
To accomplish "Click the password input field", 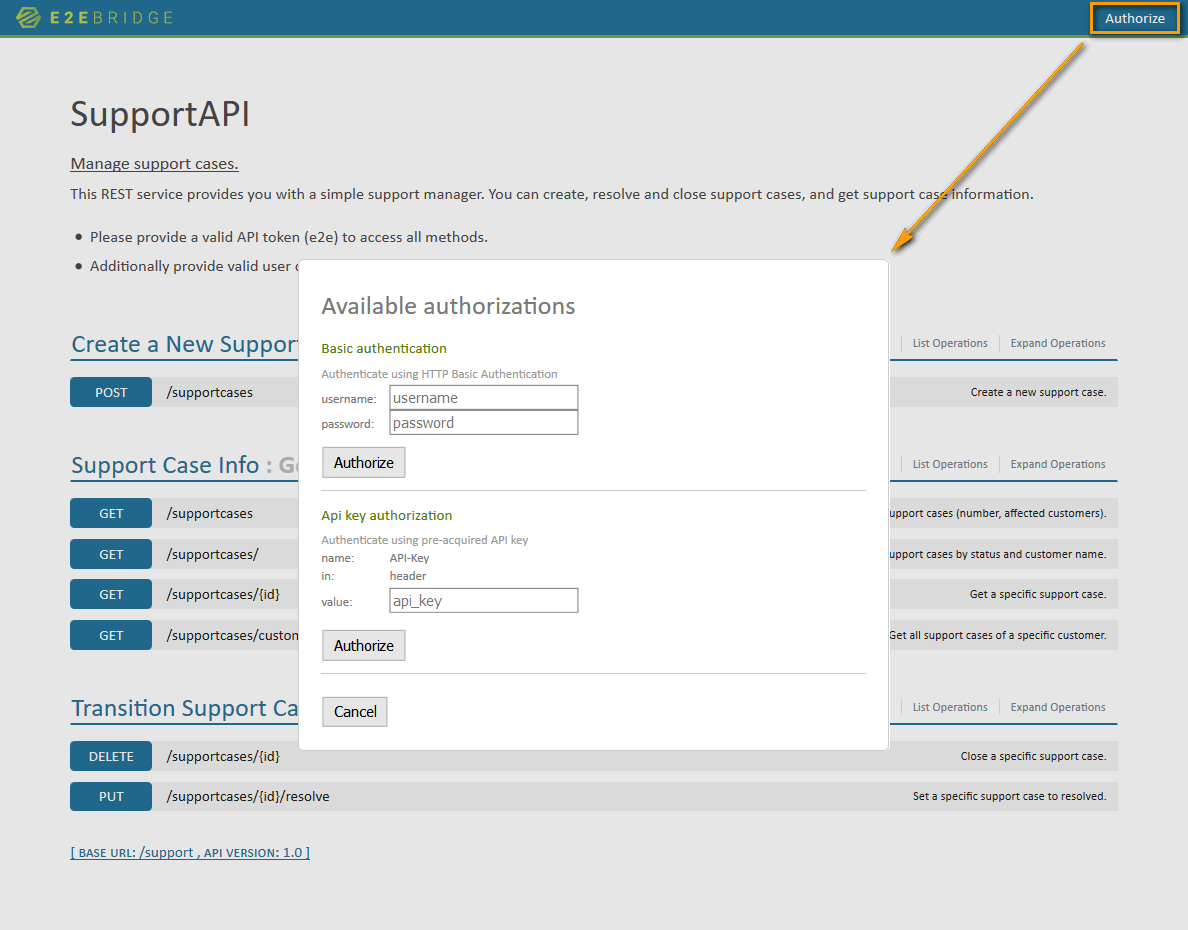I will [x=483, y=422].
